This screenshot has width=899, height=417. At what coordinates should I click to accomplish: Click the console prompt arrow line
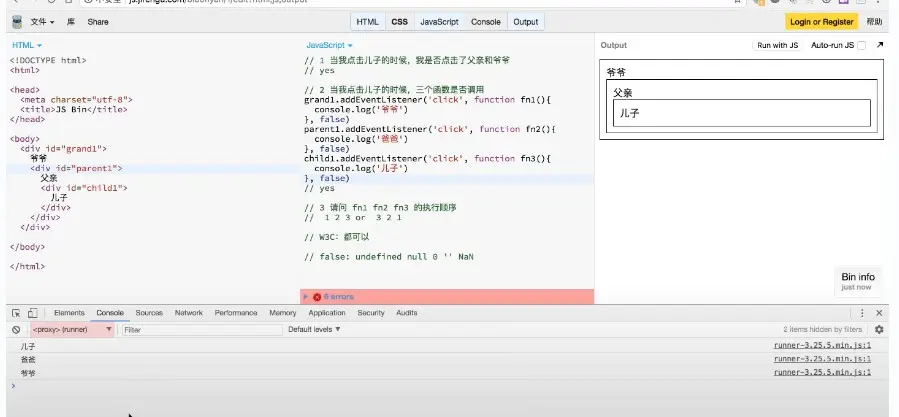pos(447,385)
